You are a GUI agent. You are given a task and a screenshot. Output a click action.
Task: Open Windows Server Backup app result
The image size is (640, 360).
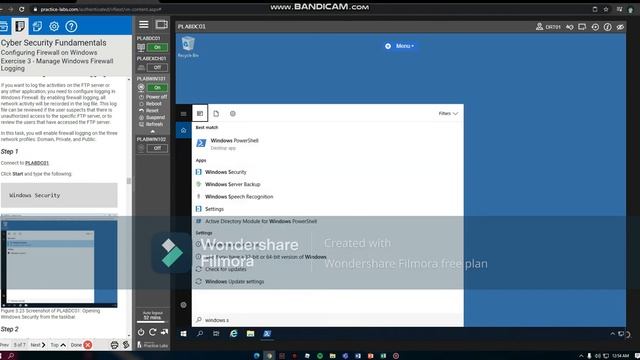tap(328, 184)
